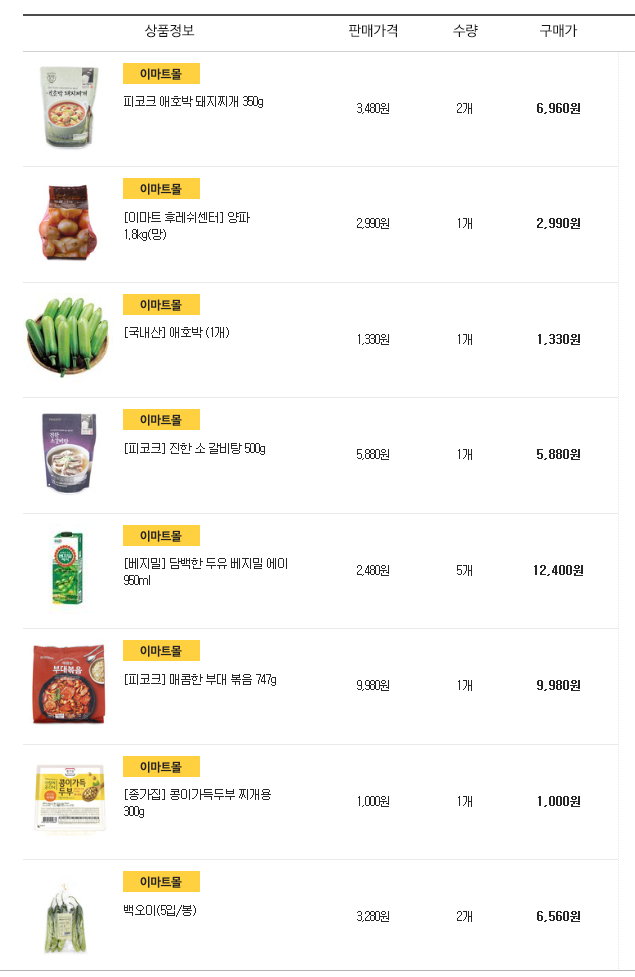This screenshot has height=977, width=635.
Task: Open the 백오이 cucumber bag image
Action: (x=66, y=916)
